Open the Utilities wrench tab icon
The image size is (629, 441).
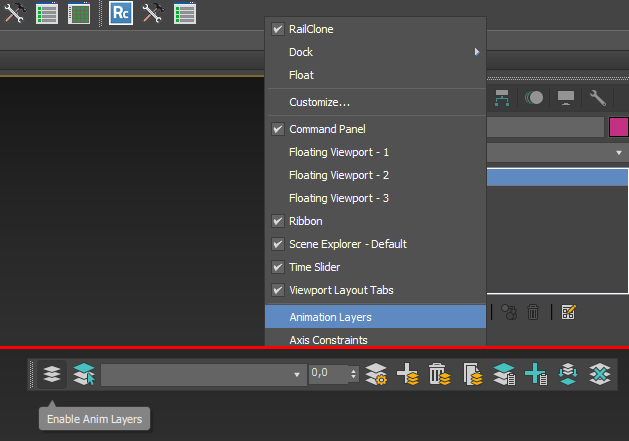click(x=598, y=97)
